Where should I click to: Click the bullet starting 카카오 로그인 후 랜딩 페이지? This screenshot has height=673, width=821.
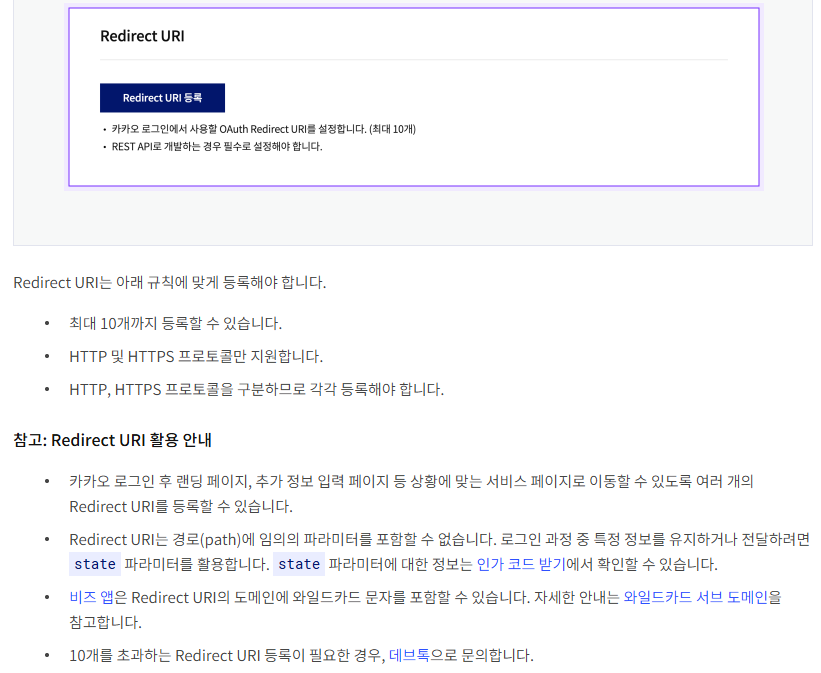click(411, 494)
